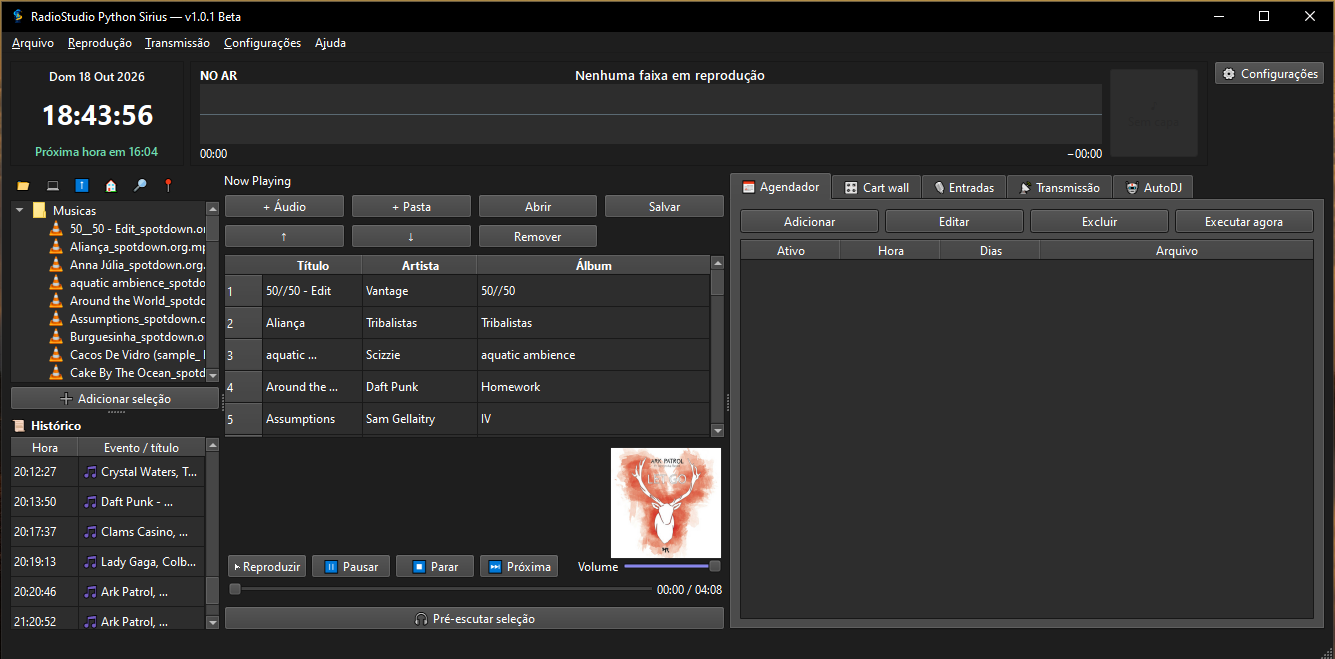
Task: Click the blue up-arrow icon above the tree
Action: click(x=81, y=186)
